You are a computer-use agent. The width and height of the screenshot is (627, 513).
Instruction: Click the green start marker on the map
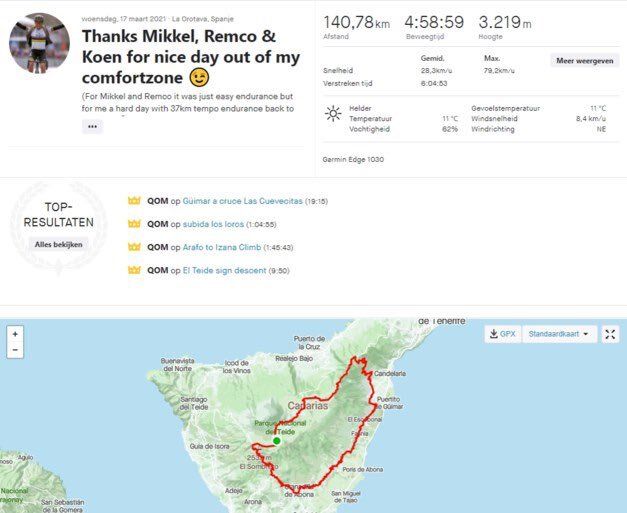pyautogui.click(x=276, y=441)
